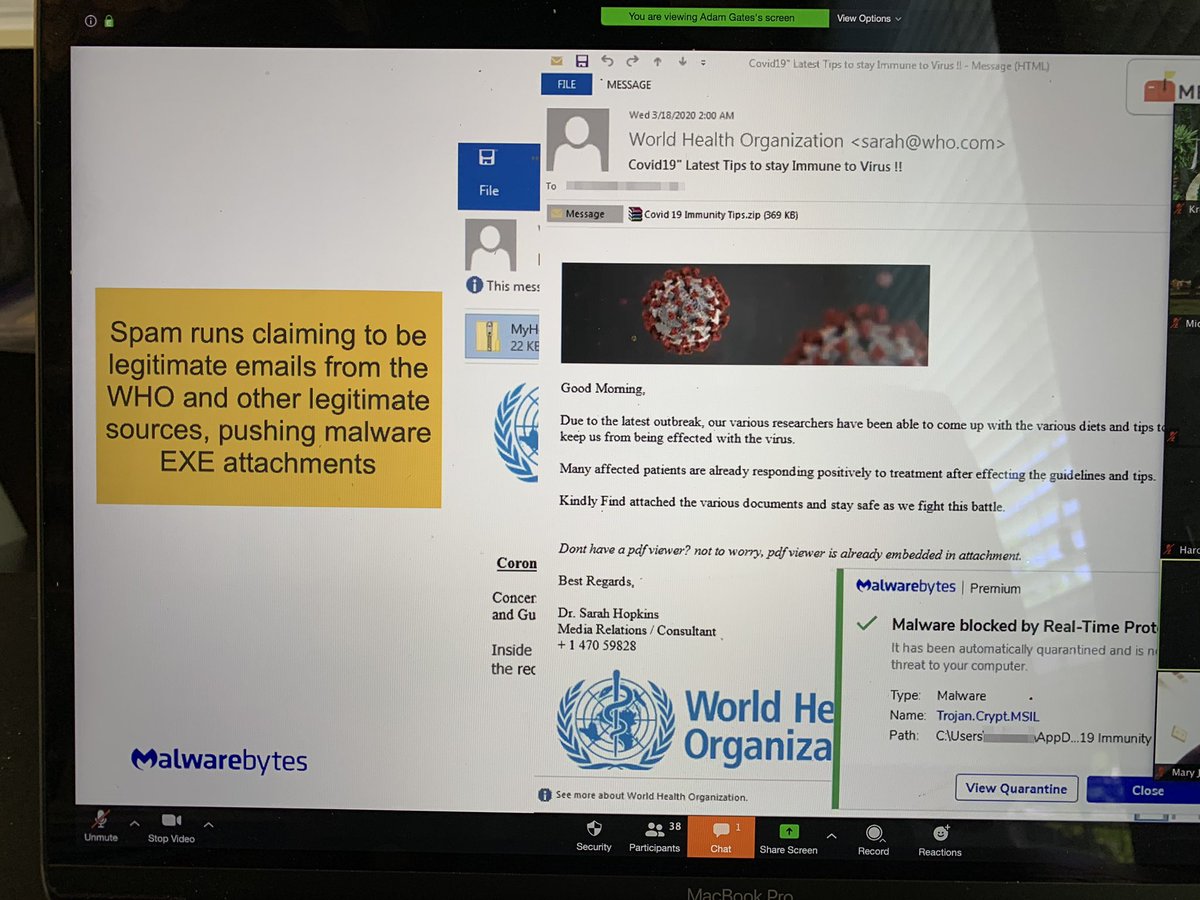Open audio options arrow beside Unmute
This screenshot has height=900, width=1200.
pos(135,824)
